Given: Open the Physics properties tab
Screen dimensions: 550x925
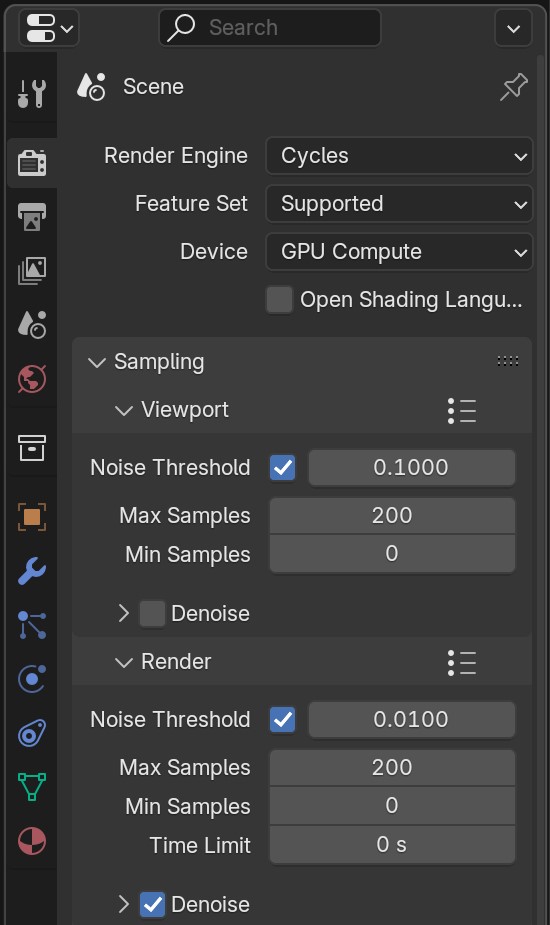Looking at the screenshot, I should (32, 679).
